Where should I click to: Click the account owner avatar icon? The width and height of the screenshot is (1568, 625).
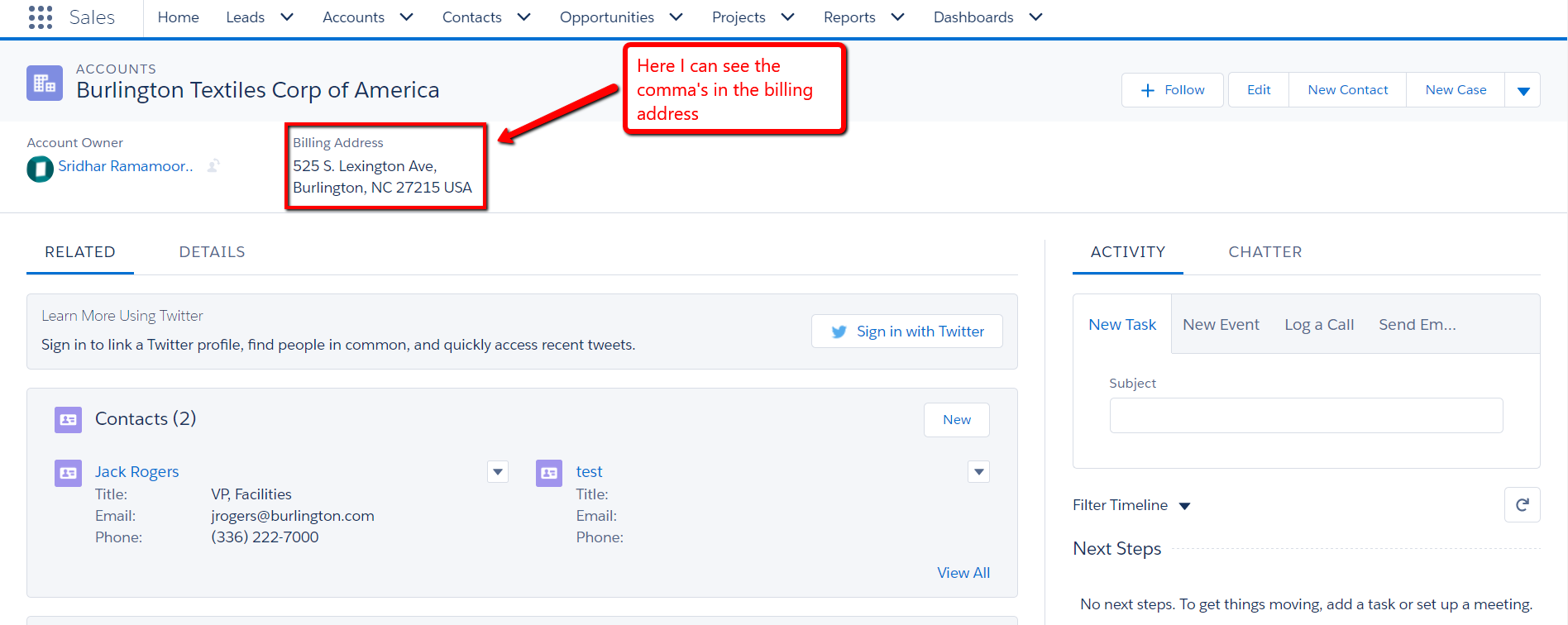tap(40, 169)
